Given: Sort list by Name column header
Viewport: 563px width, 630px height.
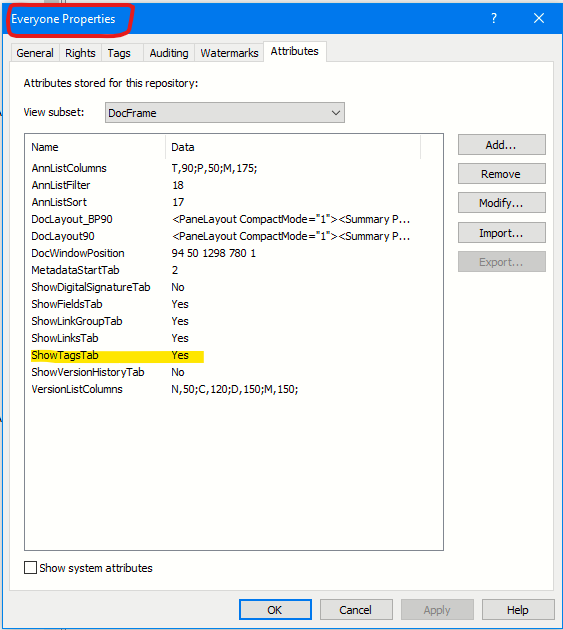Looking at the screenshot, I should tap(96, 147).
